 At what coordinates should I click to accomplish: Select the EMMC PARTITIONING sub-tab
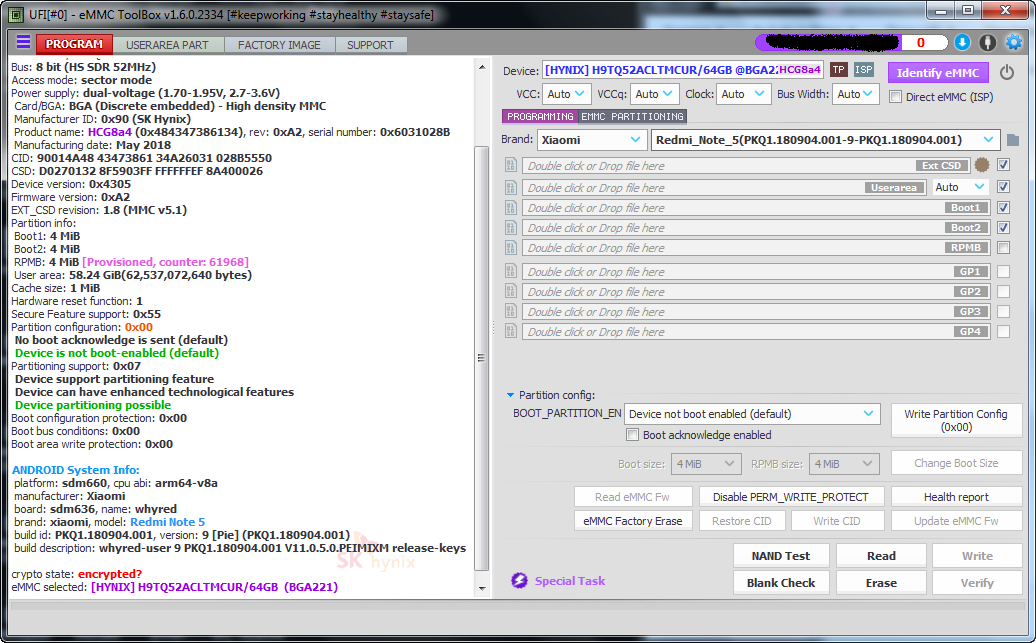coord(632,116)
